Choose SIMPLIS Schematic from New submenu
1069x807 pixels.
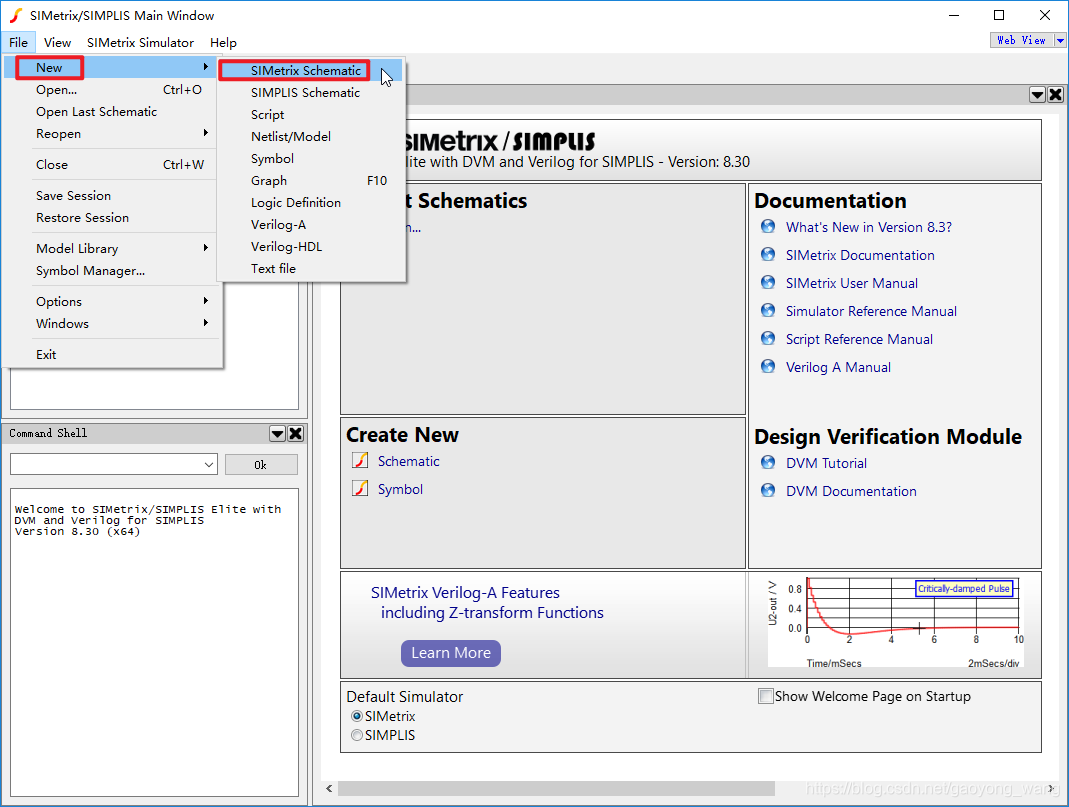point(312,92)
